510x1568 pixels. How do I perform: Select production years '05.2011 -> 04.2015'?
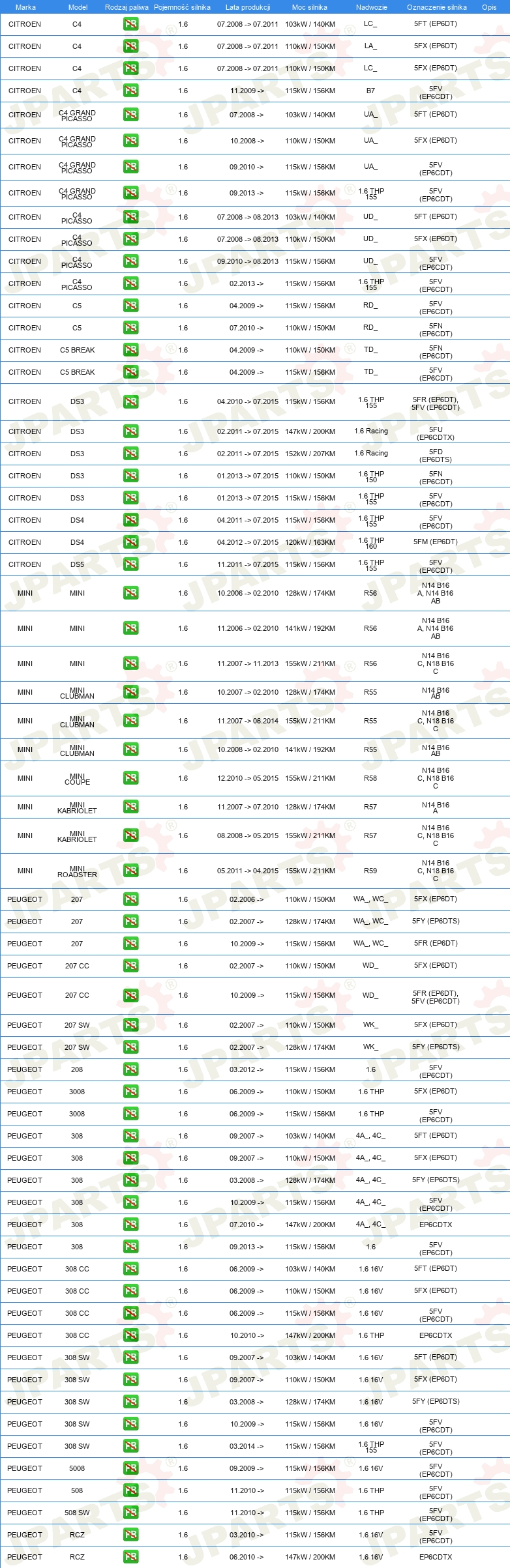248,871
